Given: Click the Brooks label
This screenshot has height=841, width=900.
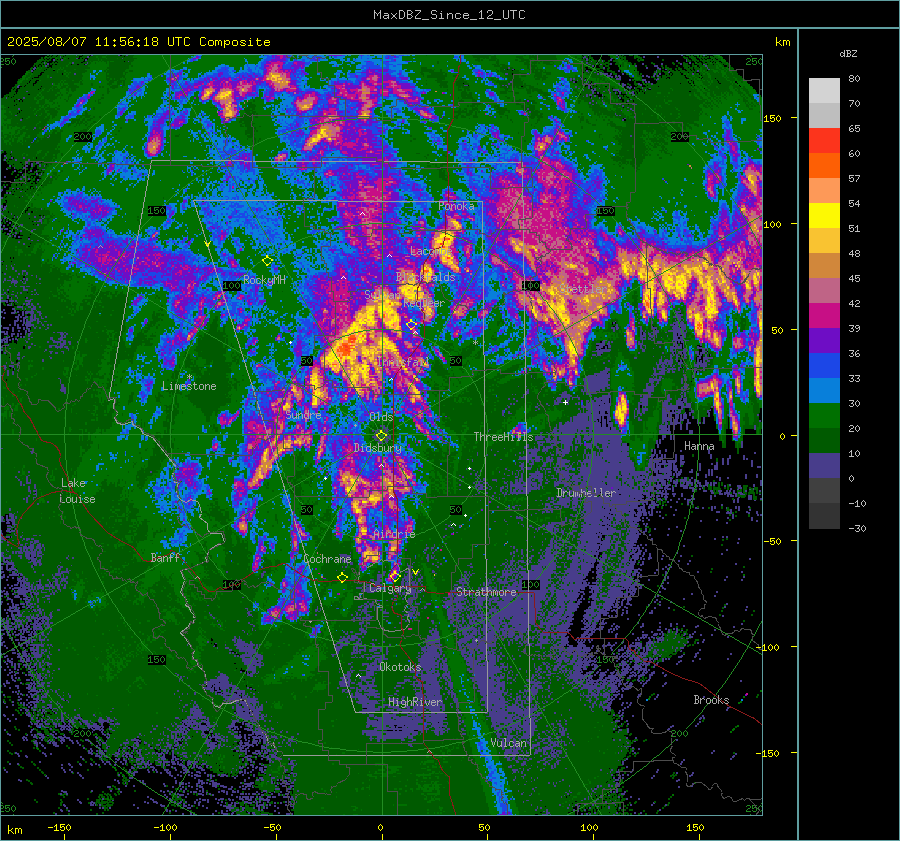Looking at the screenshot, I should tap(711, 700).
